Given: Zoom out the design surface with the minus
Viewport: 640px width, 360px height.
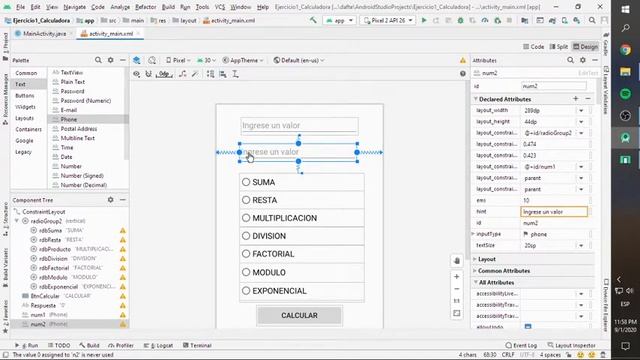Looking at the screenshot, I should (457, 289).
